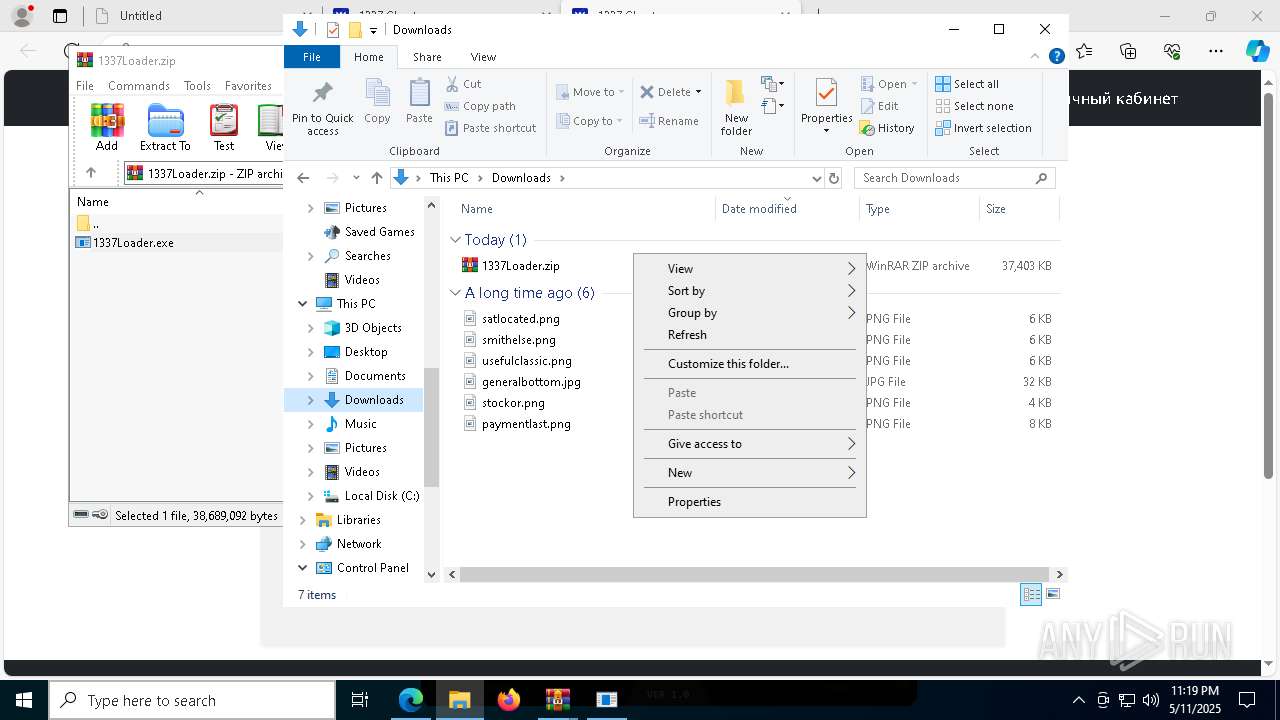1280x720 pixels.
Task: Sort by Date modified column
Action: [x=788, y=209]
